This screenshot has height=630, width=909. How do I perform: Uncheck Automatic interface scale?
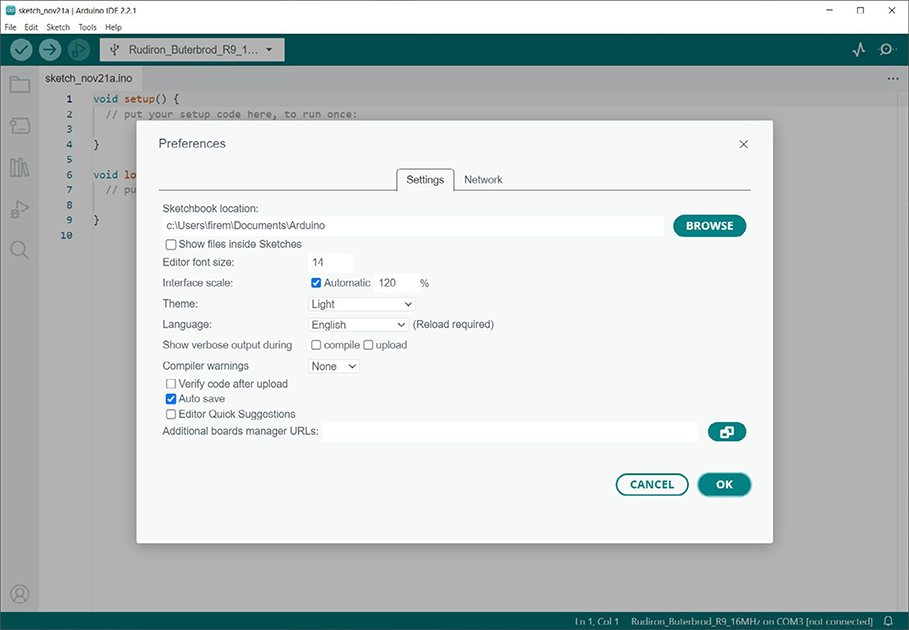pos(316,283)
